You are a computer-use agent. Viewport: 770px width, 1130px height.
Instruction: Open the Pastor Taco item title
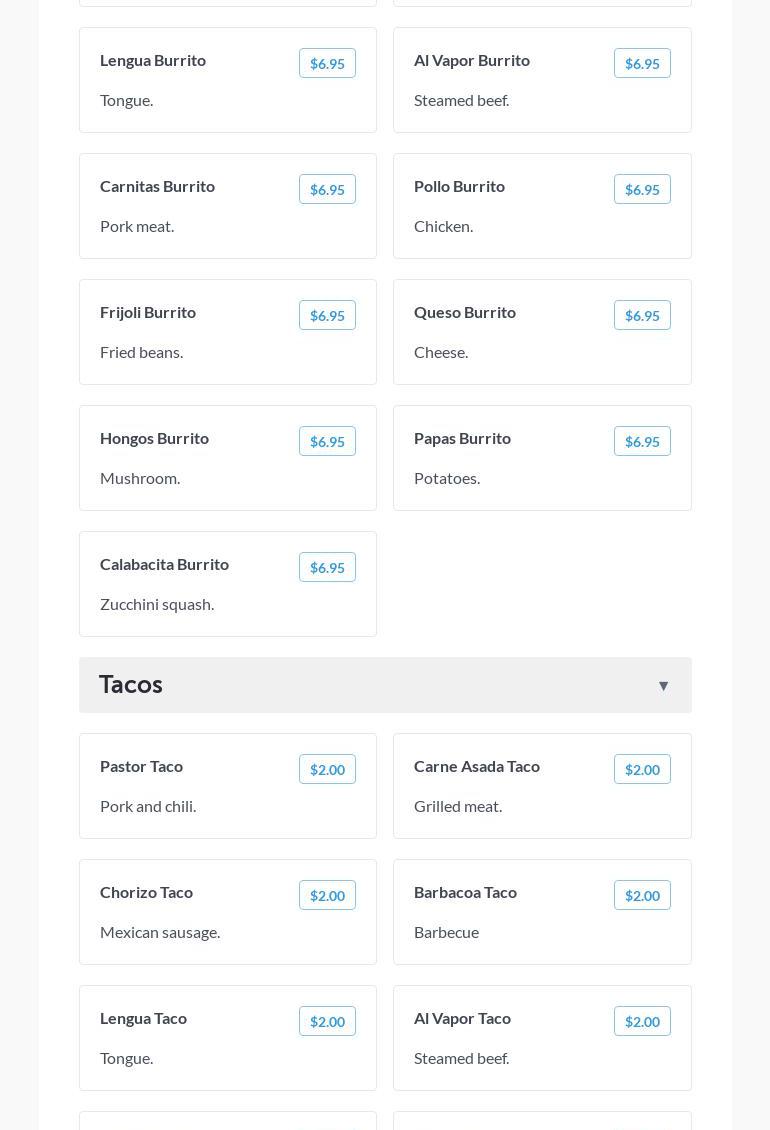click(x=141, y=766)
